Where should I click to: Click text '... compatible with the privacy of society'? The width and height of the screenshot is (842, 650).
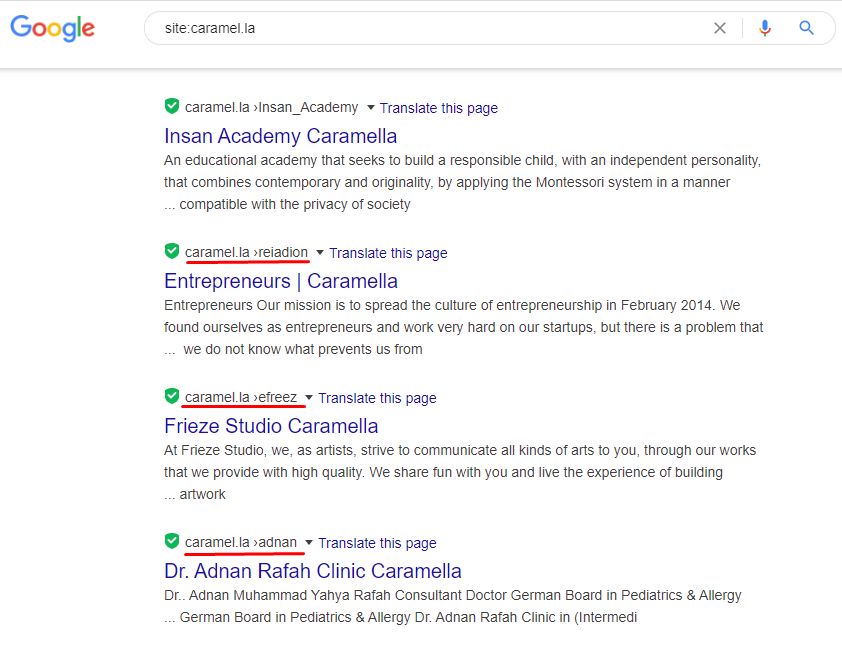(x=287, y=204)
